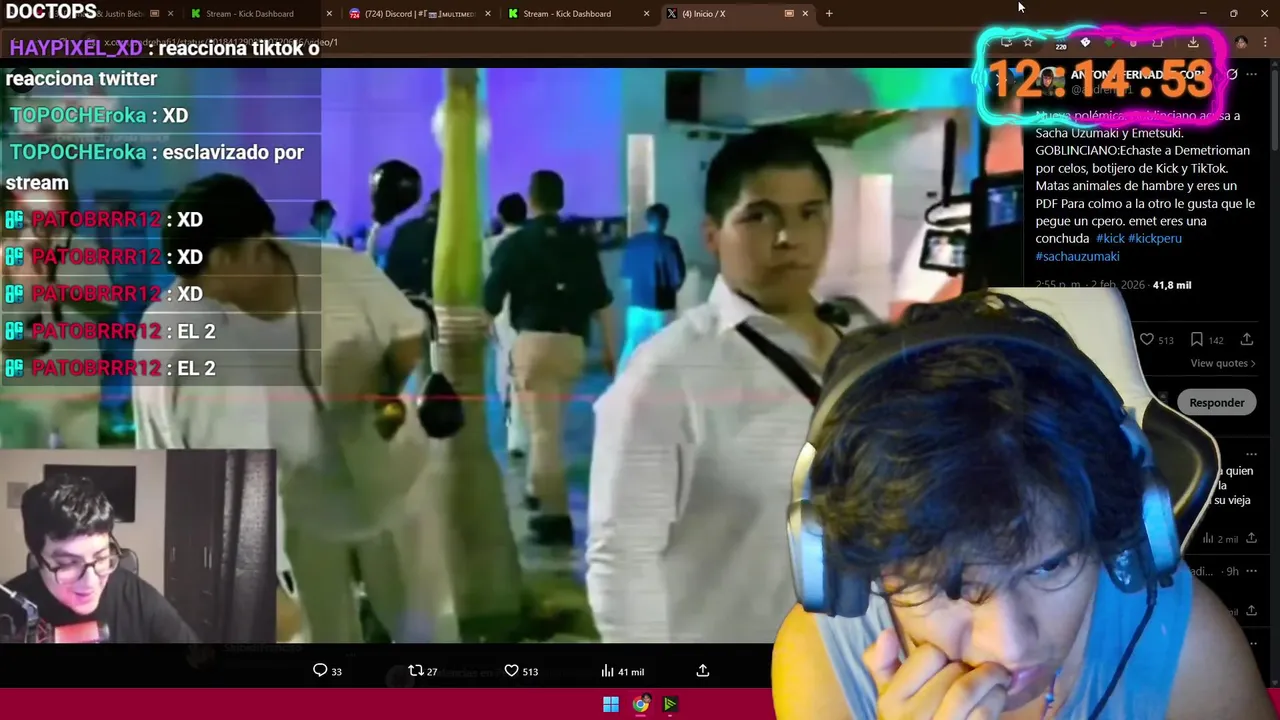Click author avatar in tweet panel

(1048, 80)
